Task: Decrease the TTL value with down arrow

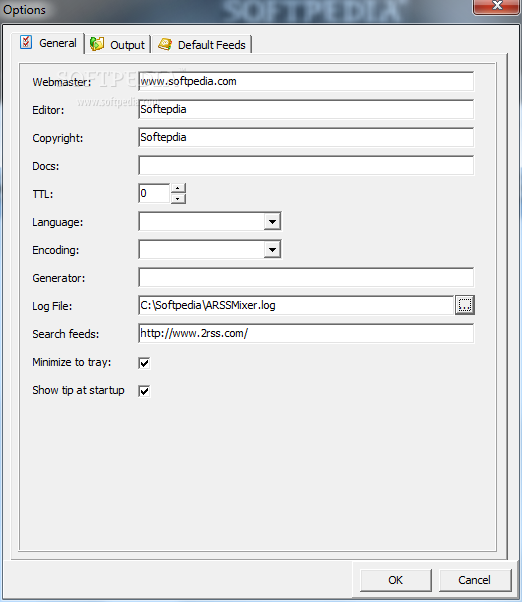Action: [178, 198]
